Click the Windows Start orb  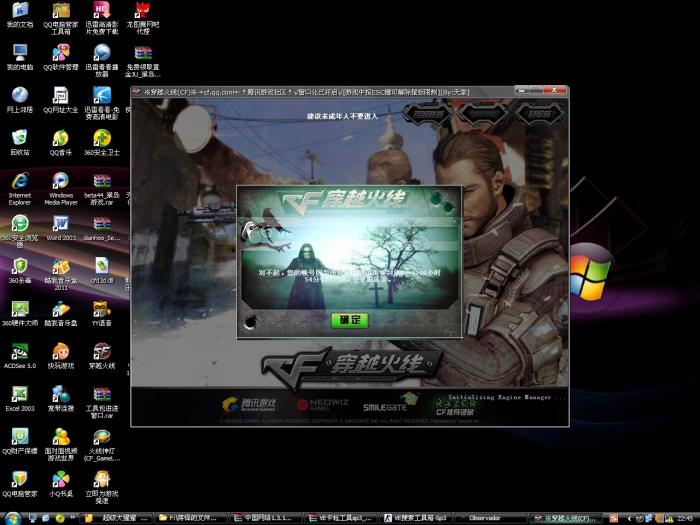tap(12, 519)
